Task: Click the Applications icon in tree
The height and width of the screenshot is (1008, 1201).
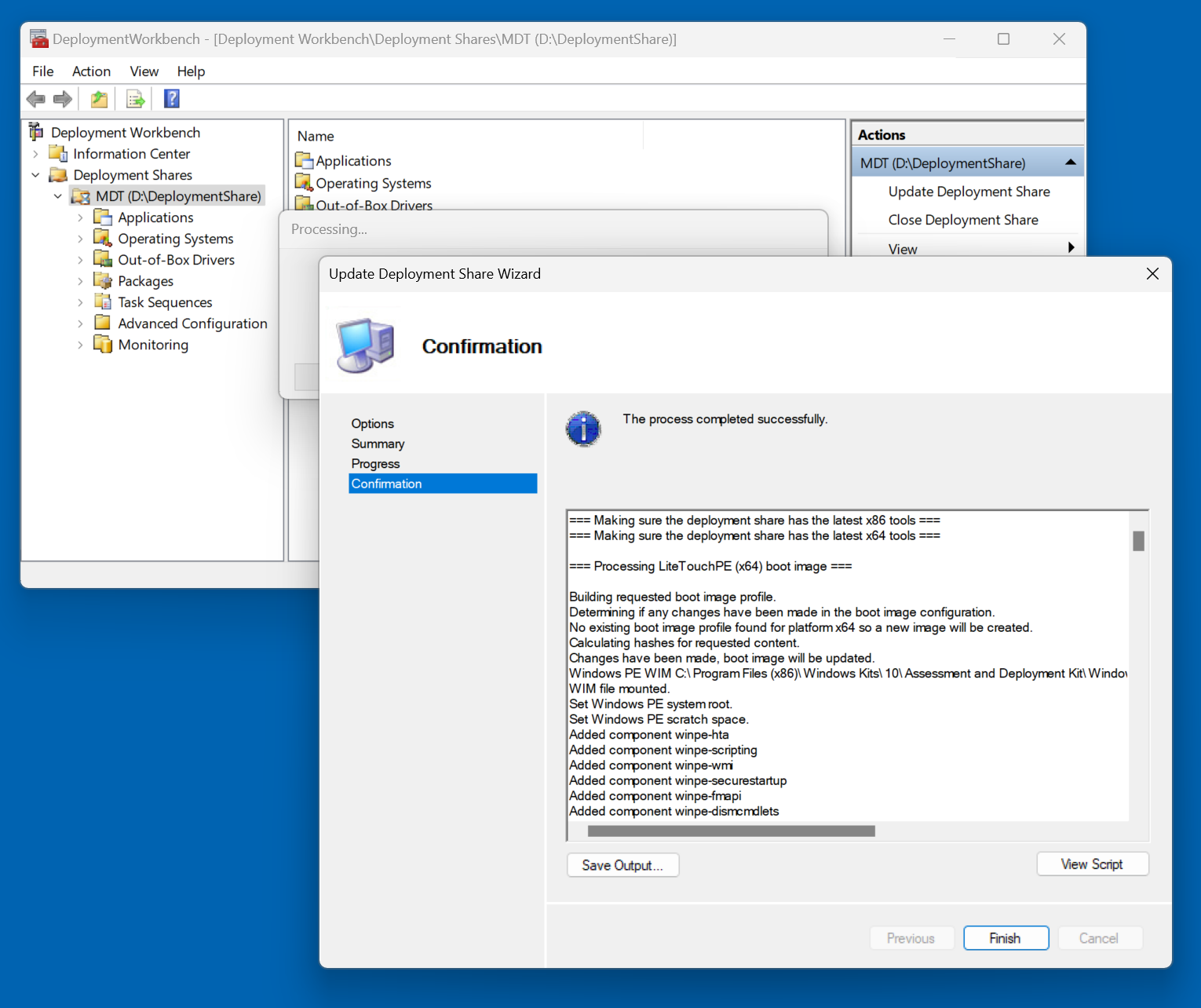Action: click(103, 217)
